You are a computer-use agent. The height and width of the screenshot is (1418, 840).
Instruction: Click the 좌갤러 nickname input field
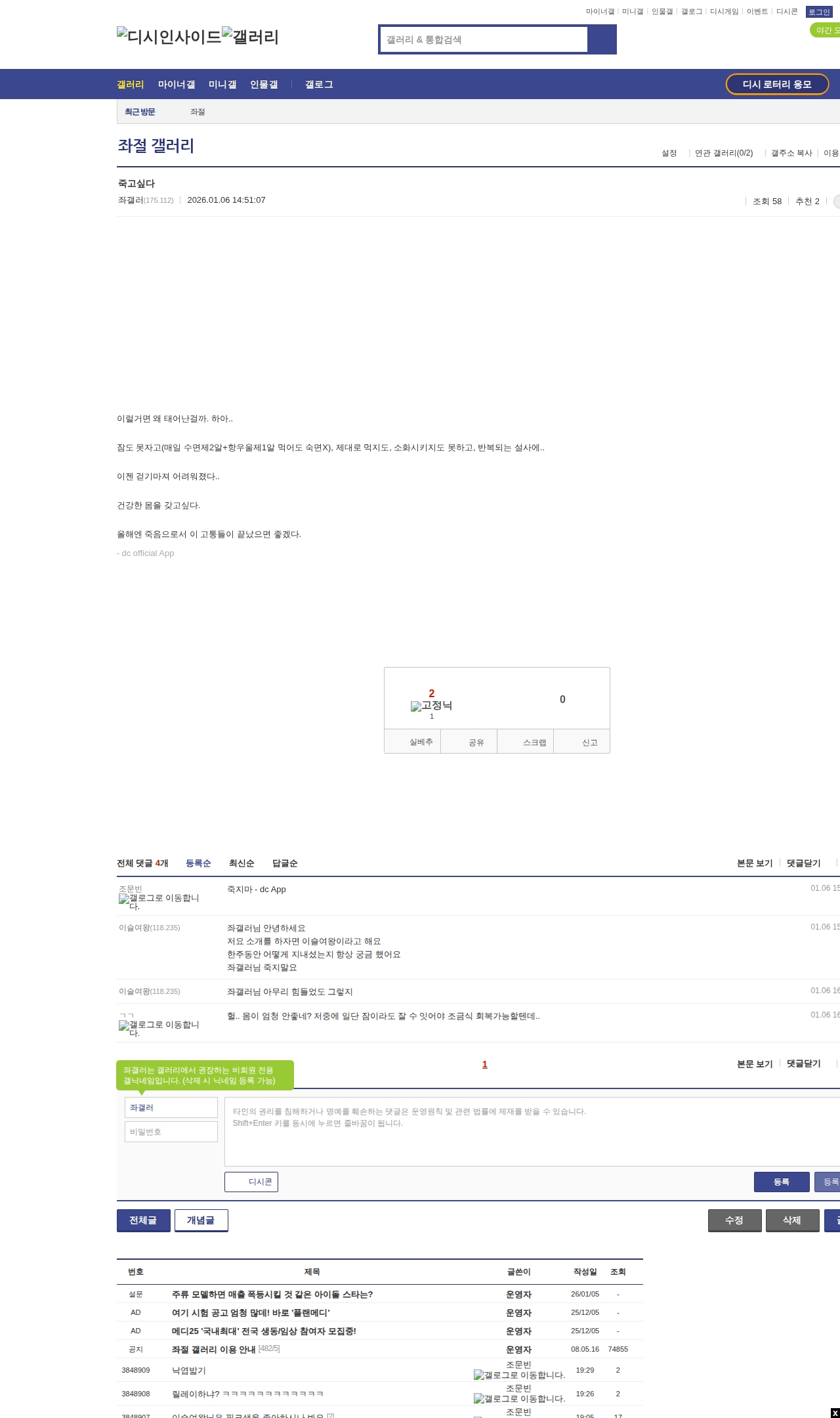(171, 1107)
